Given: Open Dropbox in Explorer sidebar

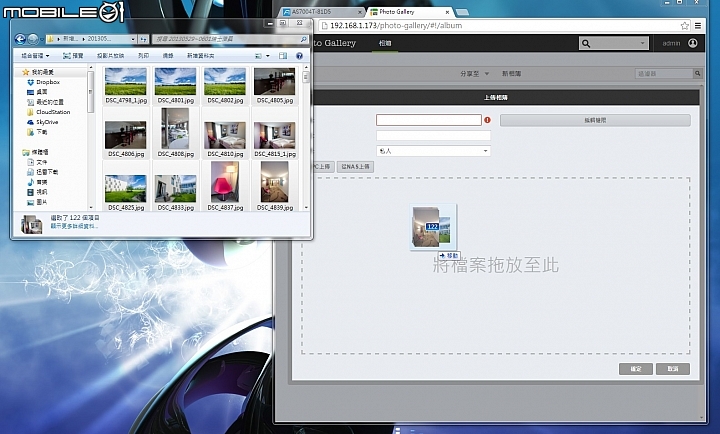Looking at the screenshot, I should [x=44, y=82].
